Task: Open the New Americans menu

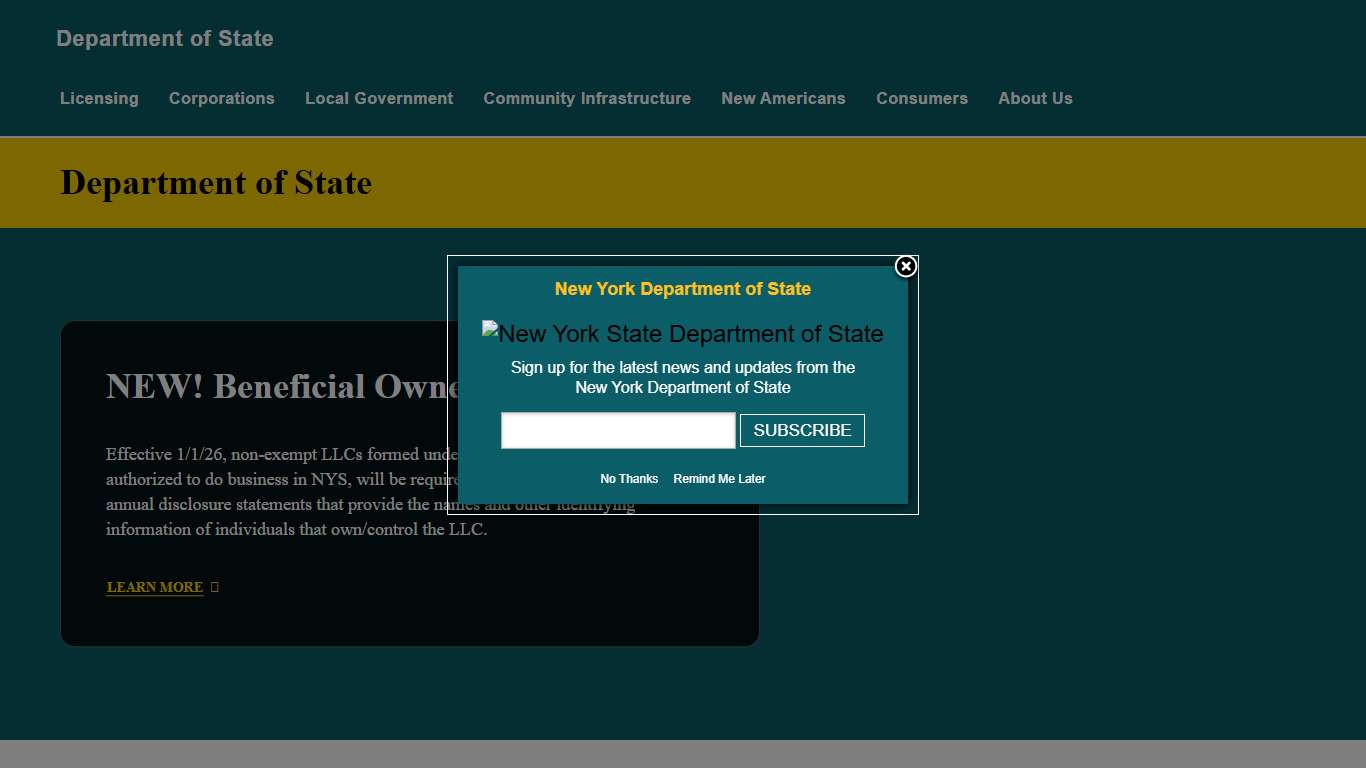Action: tap(783, 98)
